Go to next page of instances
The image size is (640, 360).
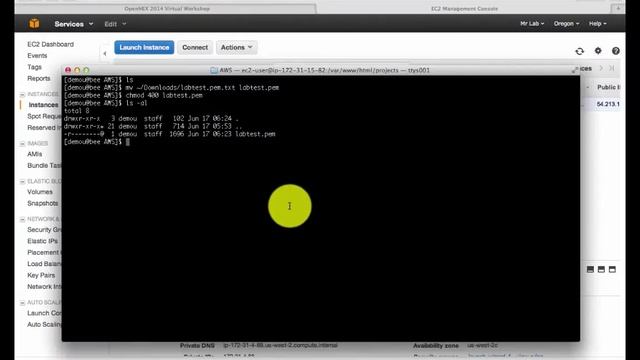click(601, 68)
